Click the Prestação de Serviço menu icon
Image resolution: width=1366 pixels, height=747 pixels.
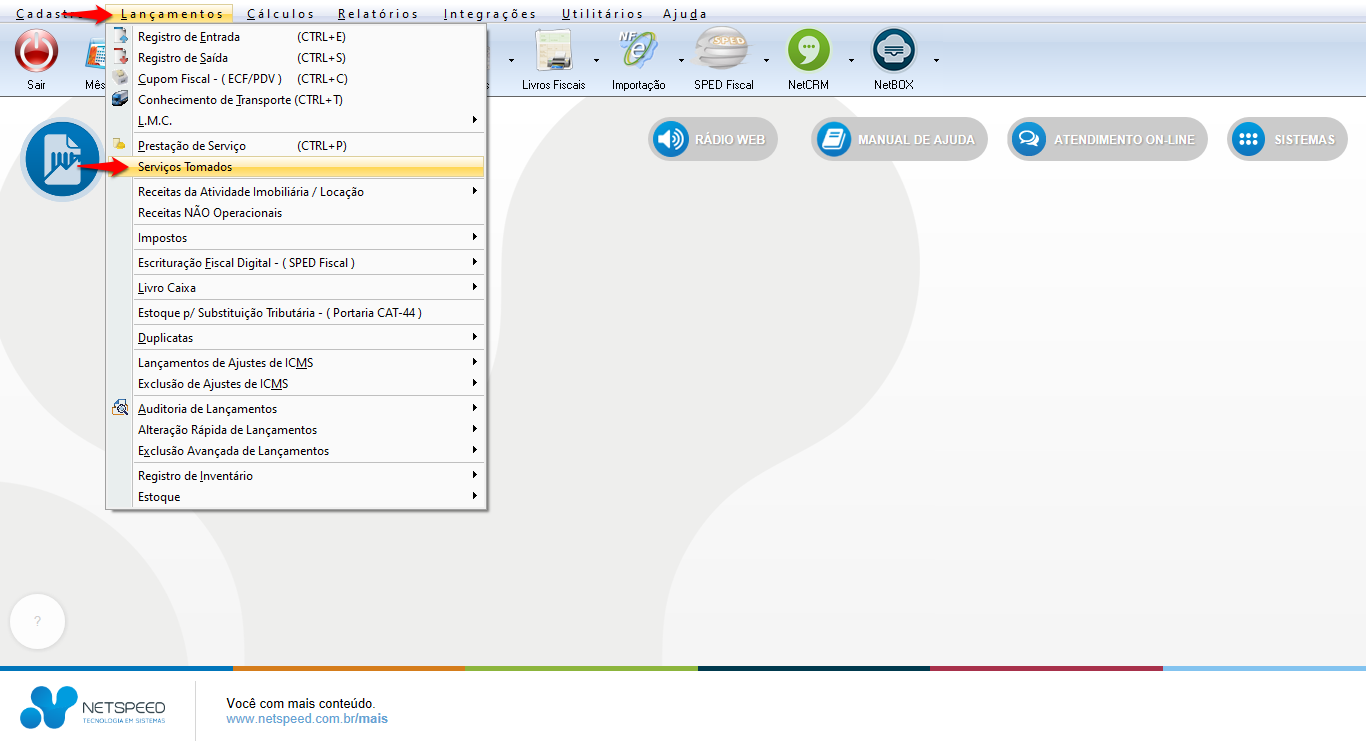(121, 145)
